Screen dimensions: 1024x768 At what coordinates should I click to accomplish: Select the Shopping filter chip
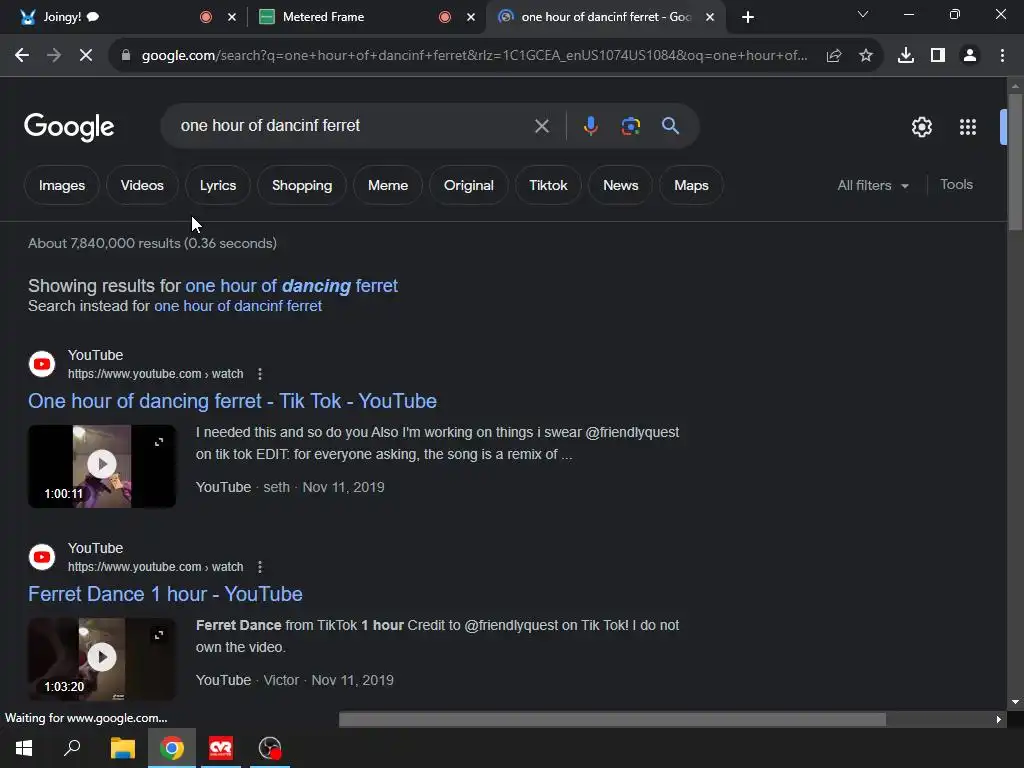[x=302, y=185]
